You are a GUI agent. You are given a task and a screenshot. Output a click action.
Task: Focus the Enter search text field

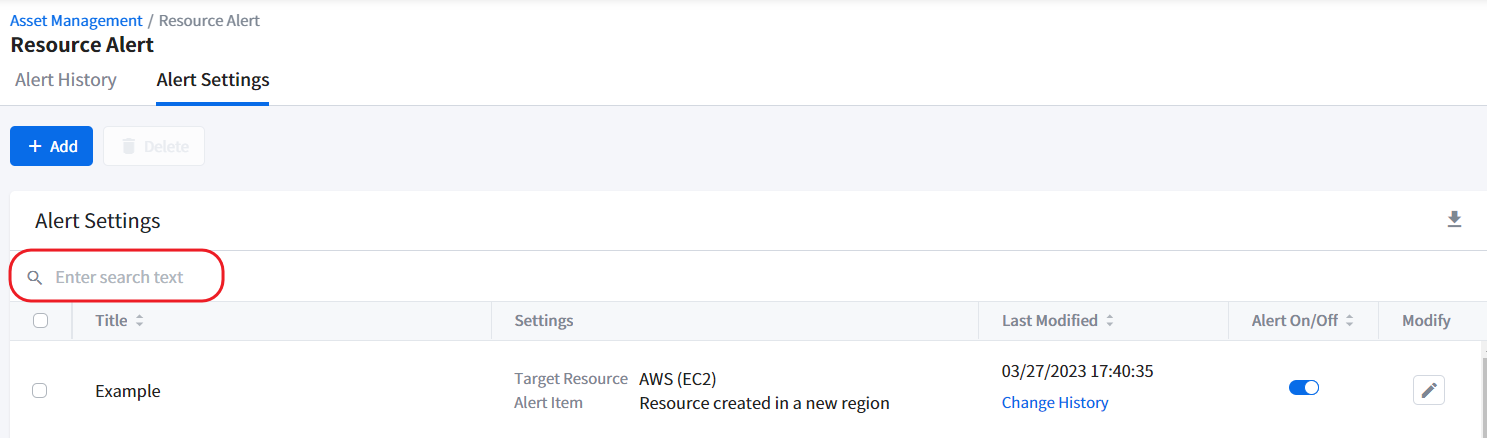point(130,278)
